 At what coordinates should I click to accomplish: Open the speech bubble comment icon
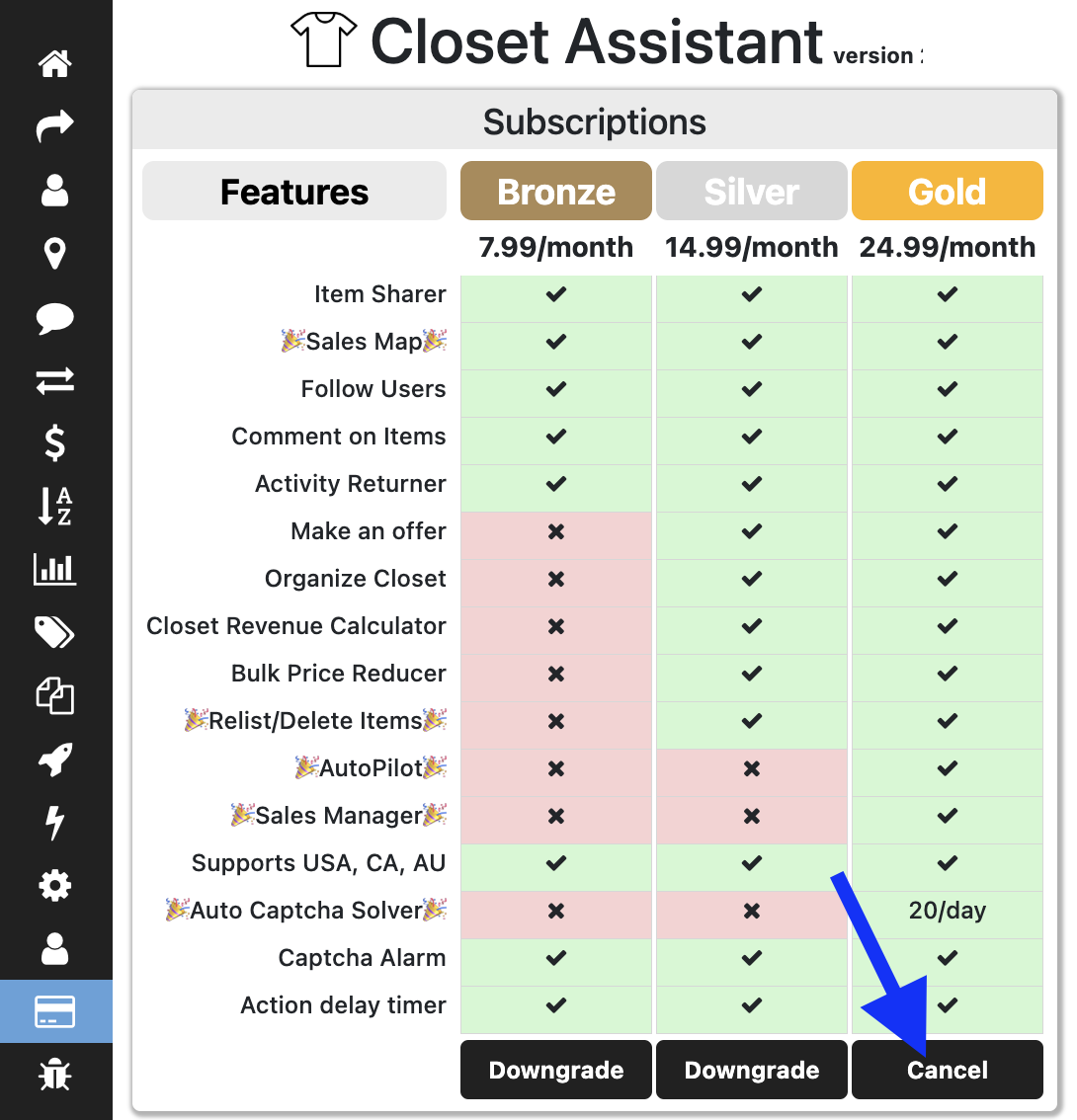55,317
